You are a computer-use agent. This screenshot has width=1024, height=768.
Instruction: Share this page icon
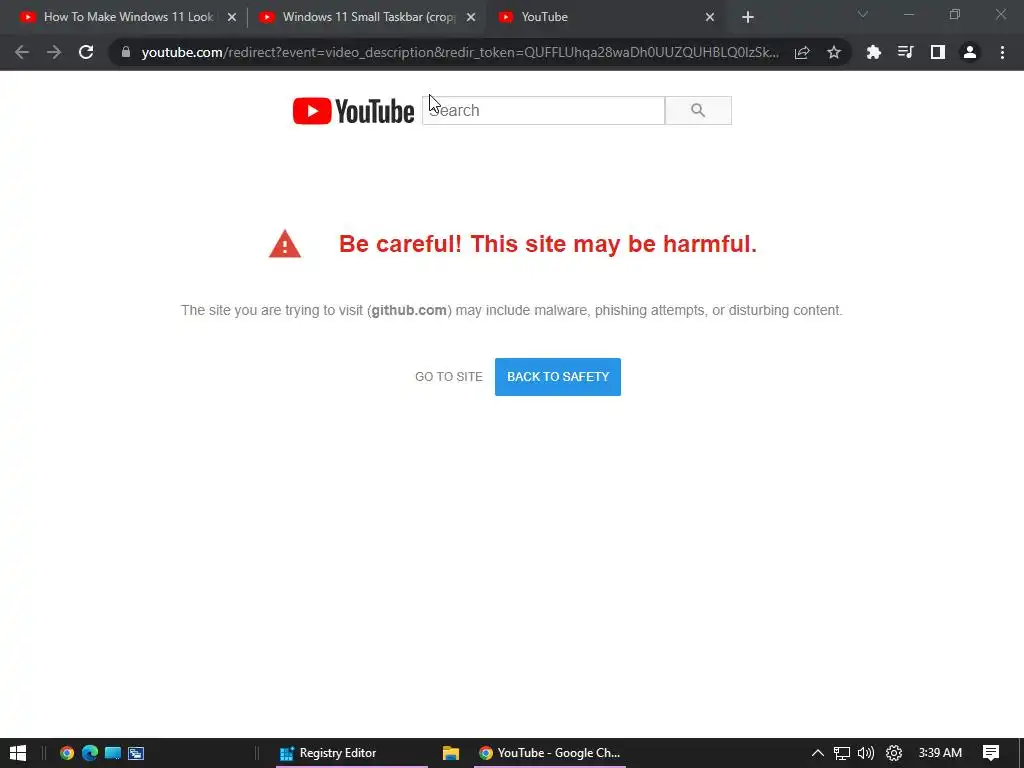click(802, 52)
